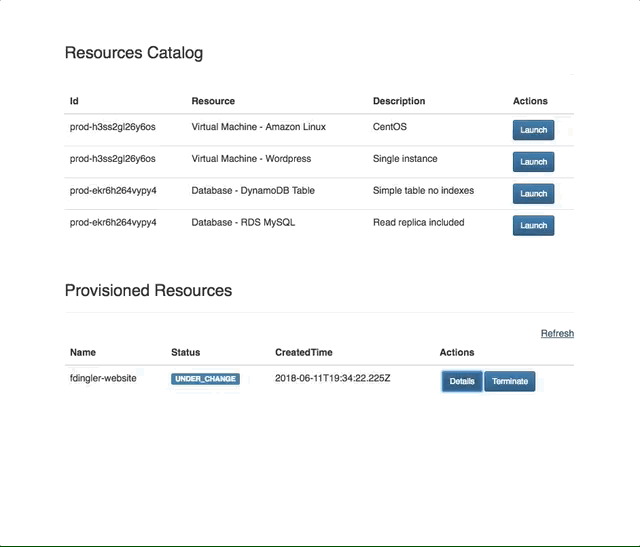Image resolution: width=640 pixels, height=547 pixels.
Task: Click the Resources Catalog heading
Action: pyautogui.click(x=134, y=53)
